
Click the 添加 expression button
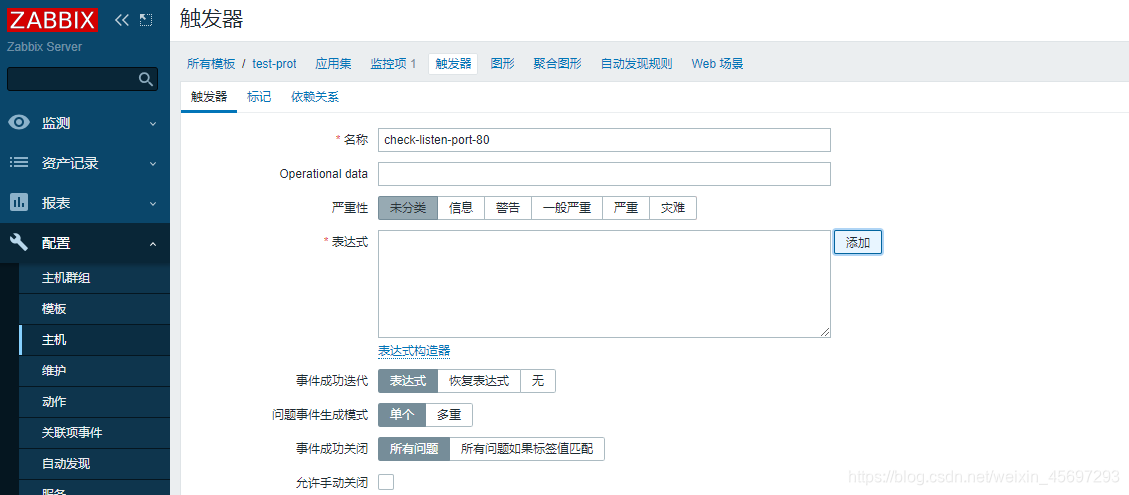point(858,243)
